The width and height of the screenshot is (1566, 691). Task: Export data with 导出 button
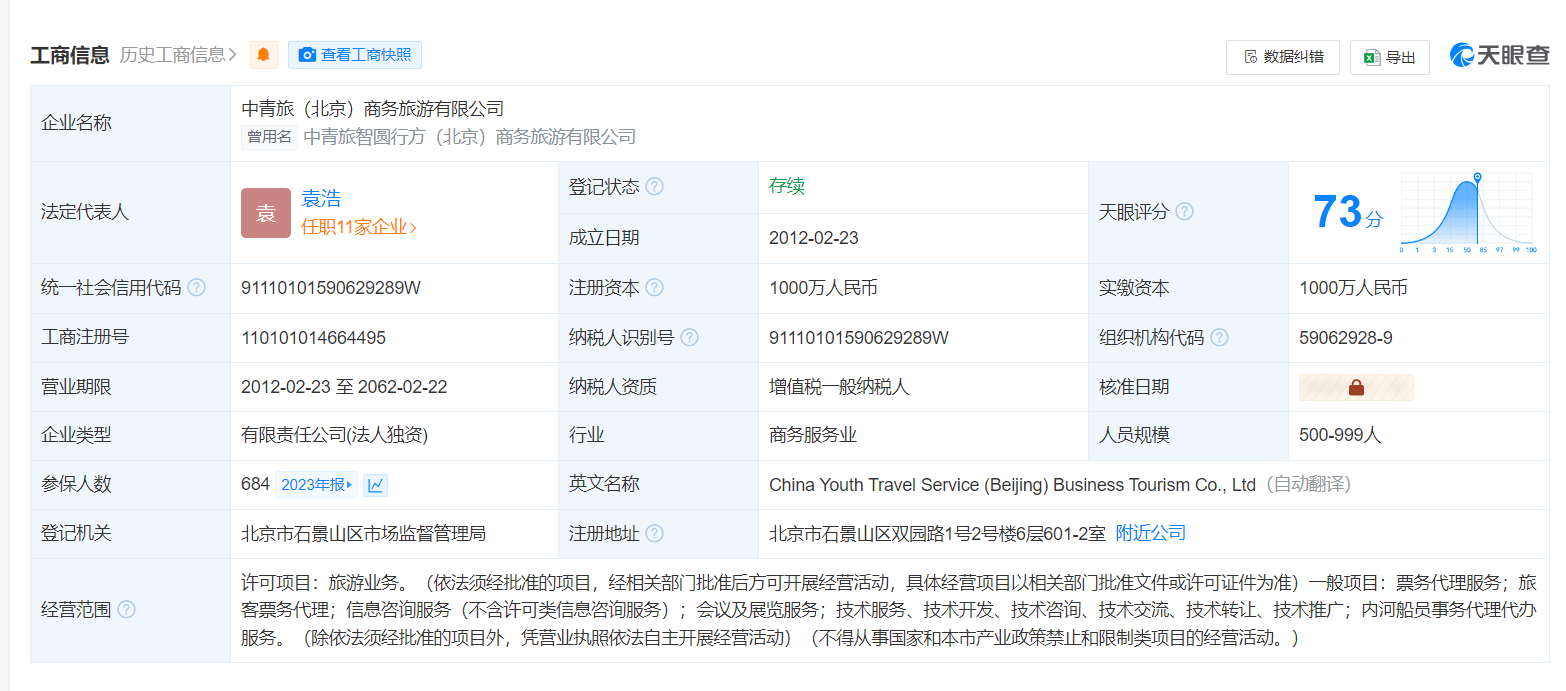(1389, 57)
